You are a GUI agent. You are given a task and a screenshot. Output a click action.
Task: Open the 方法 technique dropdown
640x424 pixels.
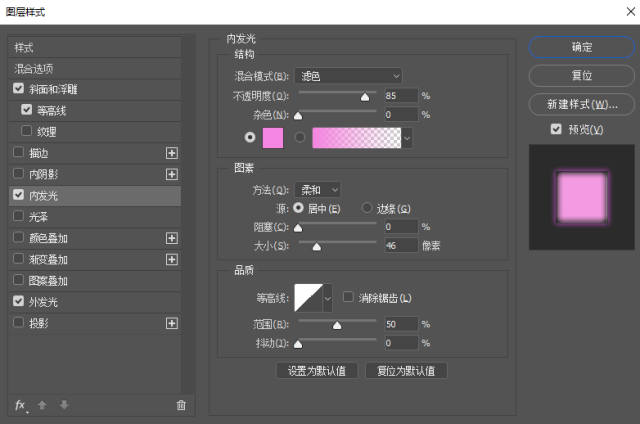tap(319, 189)
